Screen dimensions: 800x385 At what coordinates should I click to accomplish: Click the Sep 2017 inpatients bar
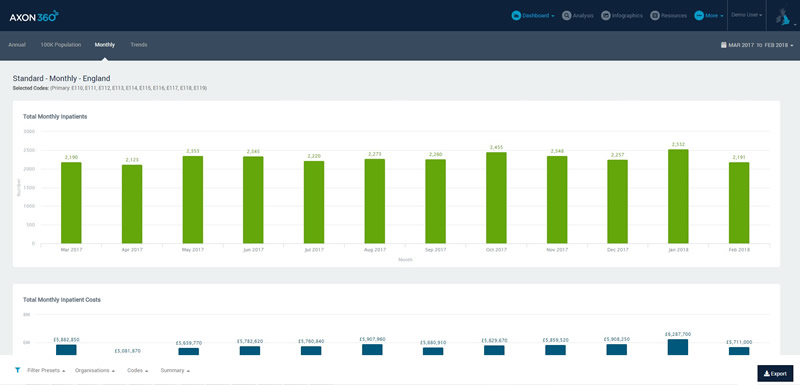[x=436, y=201]
